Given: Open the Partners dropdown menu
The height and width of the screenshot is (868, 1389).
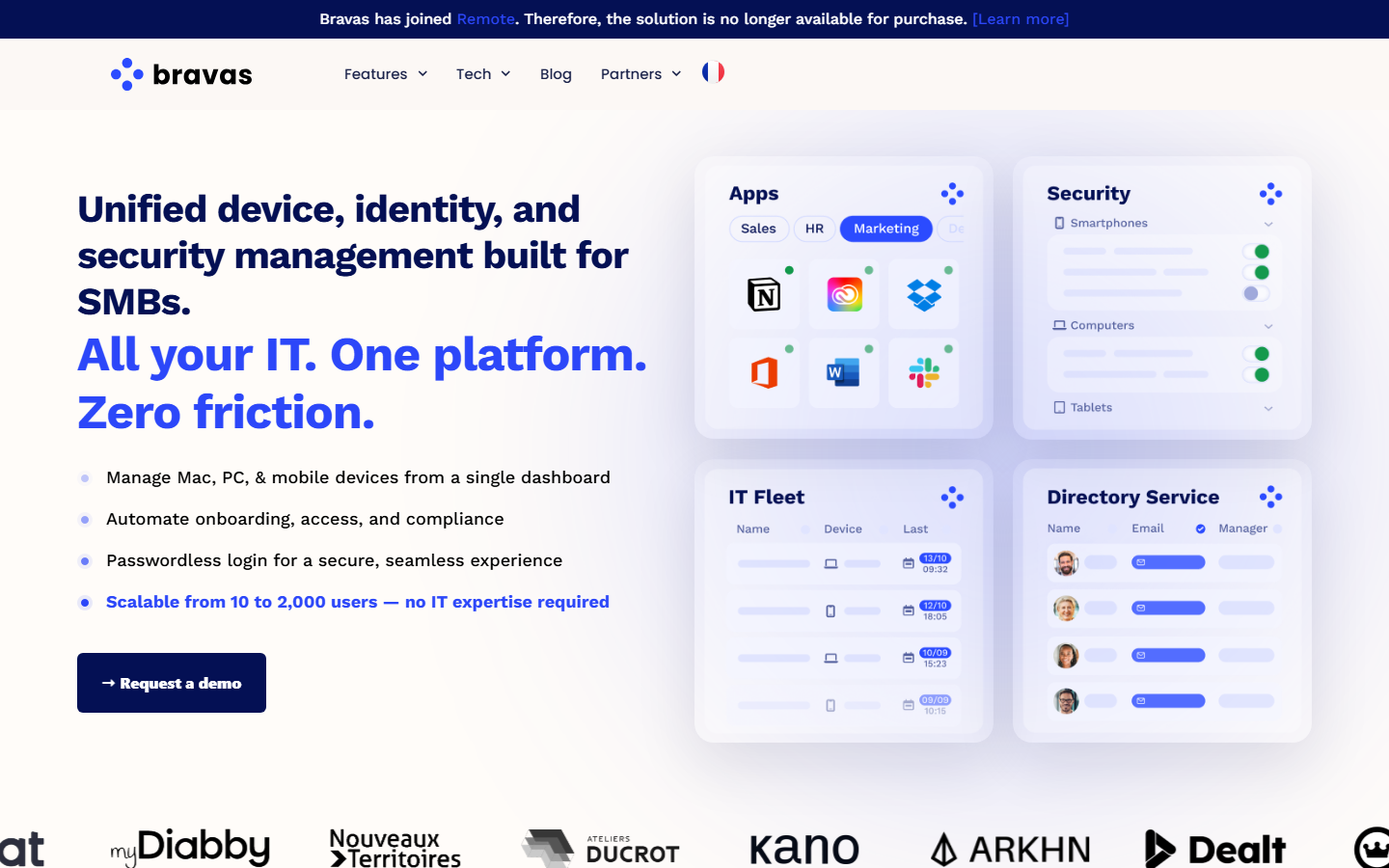Looking at the screenshot, I should [641, 74].
